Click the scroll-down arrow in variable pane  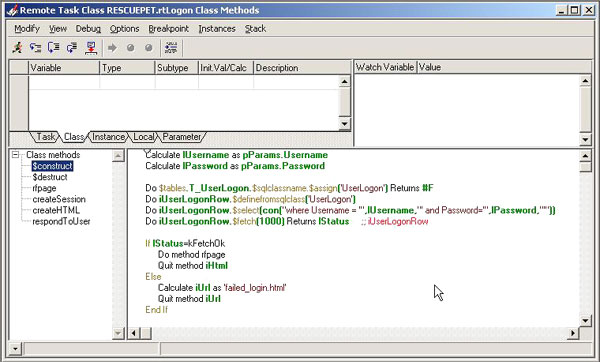click(345, 123)
